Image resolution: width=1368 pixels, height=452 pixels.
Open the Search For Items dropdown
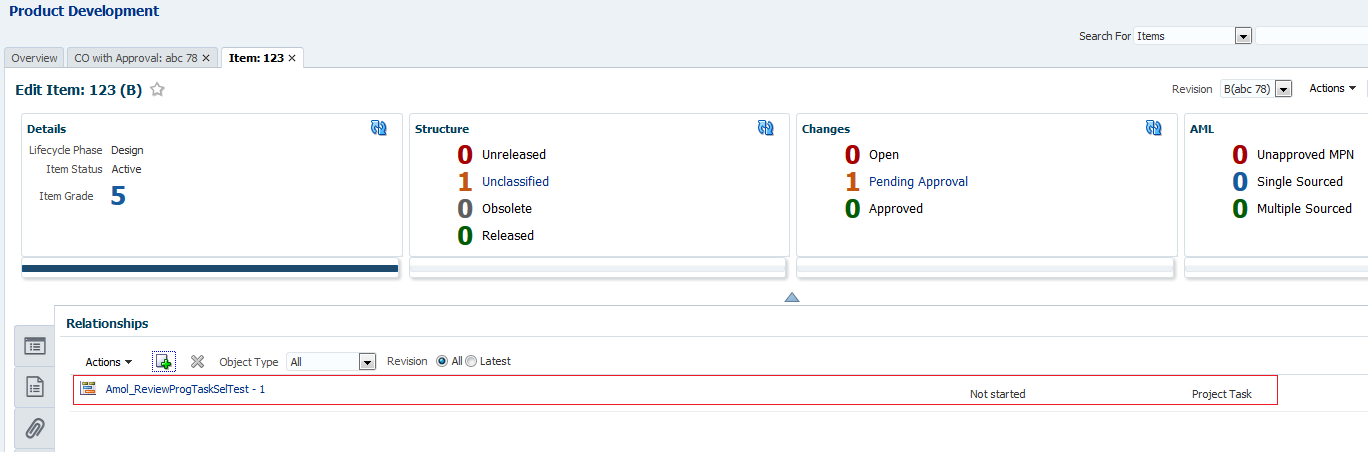click(x=1243, y=36)
